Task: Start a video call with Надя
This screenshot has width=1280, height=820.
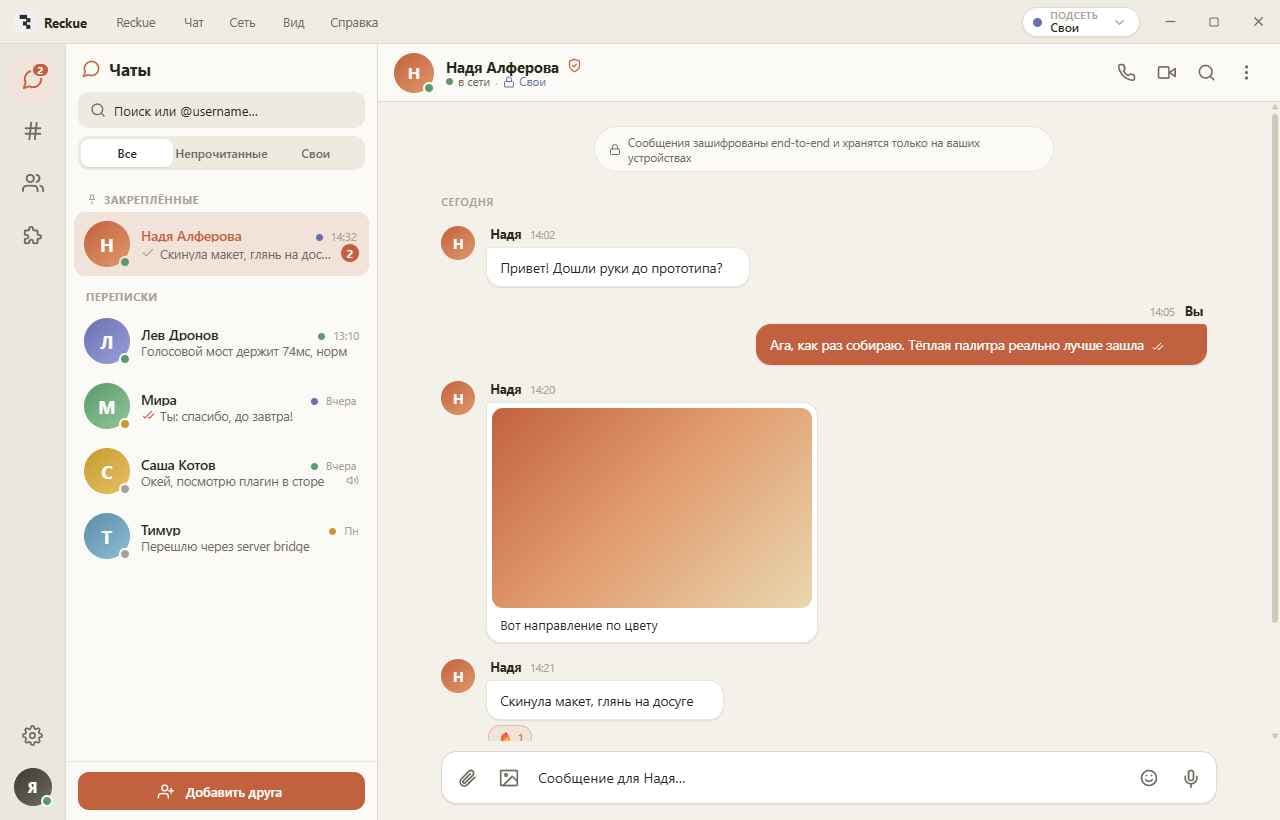Action: pos(1166,72)
